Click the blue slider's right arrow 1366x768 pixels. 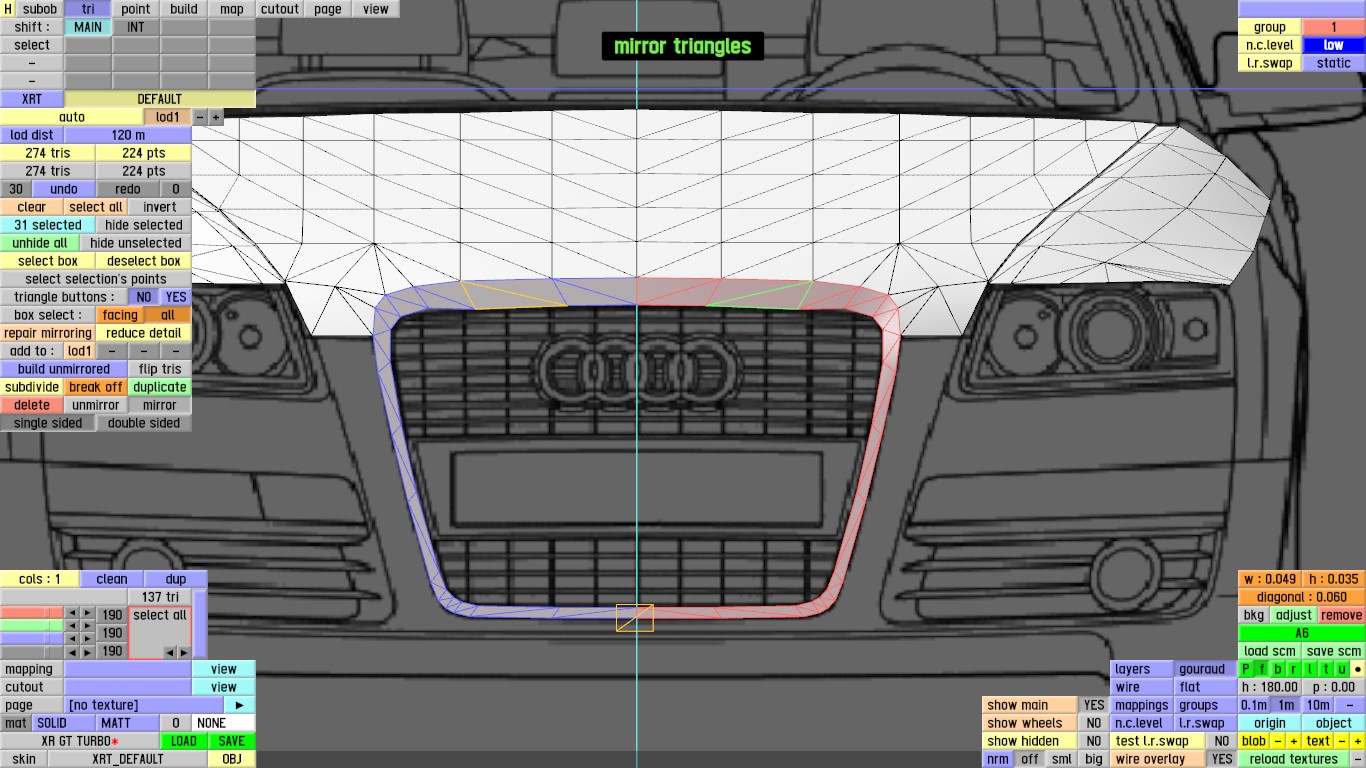point(87,639)
